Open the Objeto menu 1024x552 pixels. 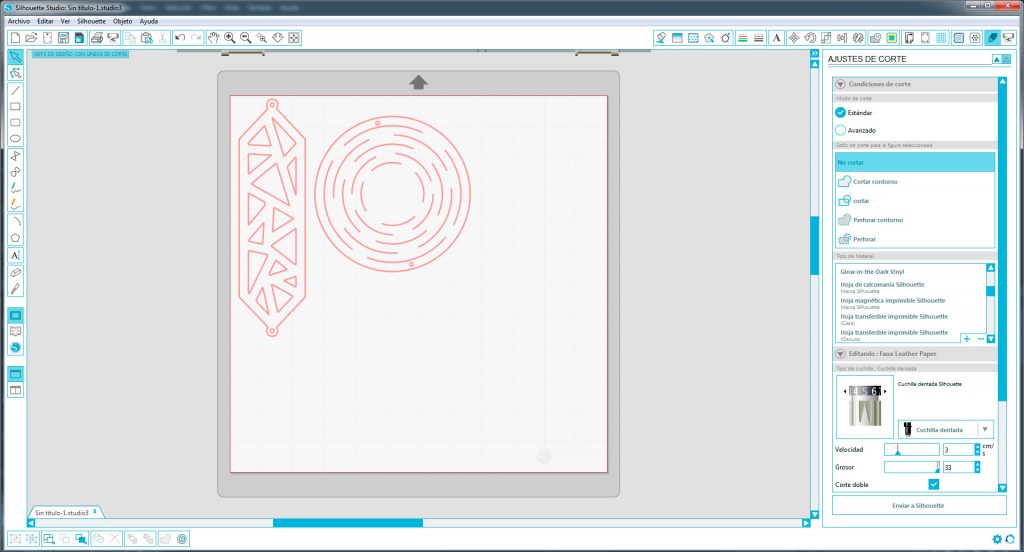tap(122, 22)
